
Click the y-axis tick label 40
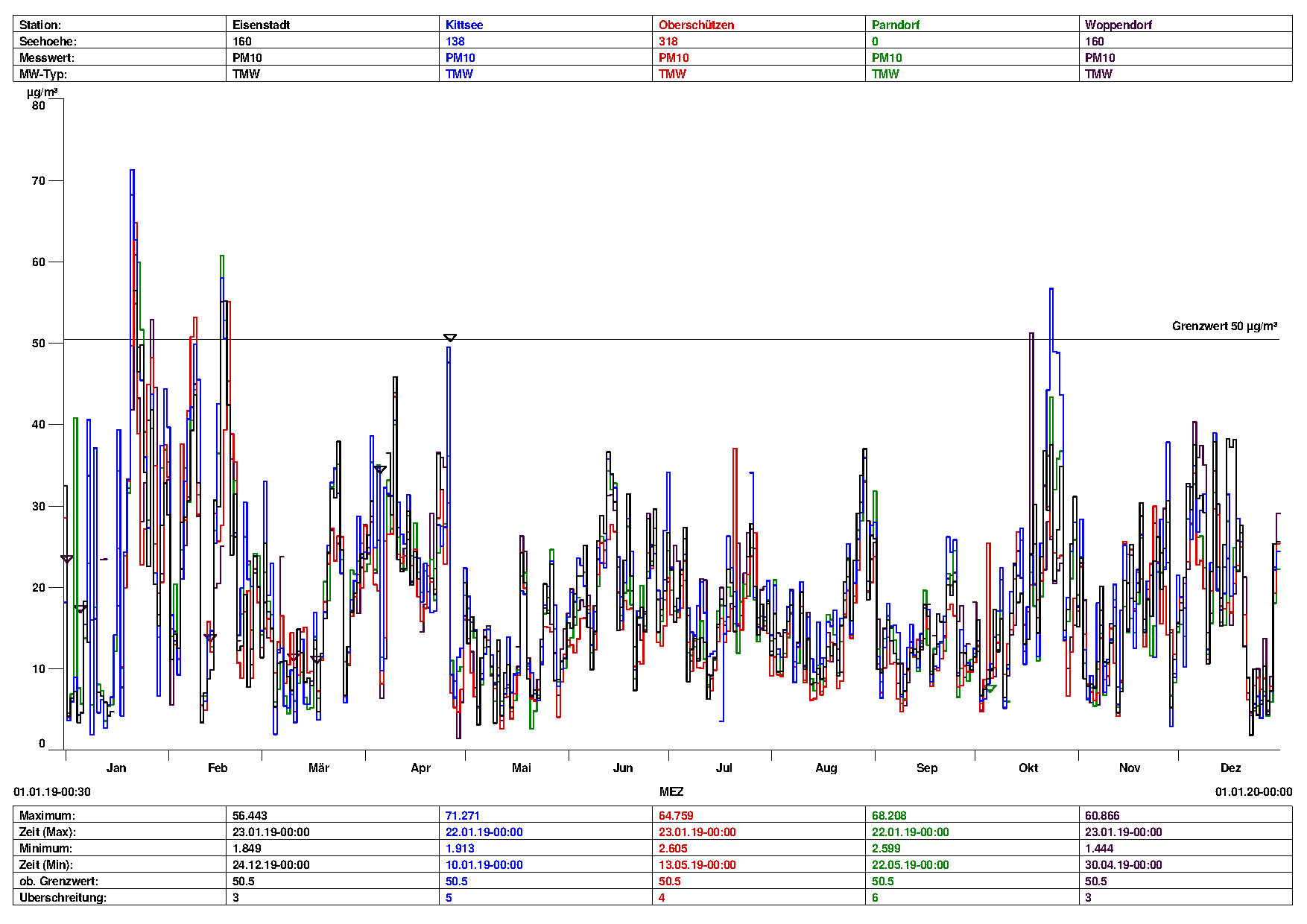pos(39,424)
